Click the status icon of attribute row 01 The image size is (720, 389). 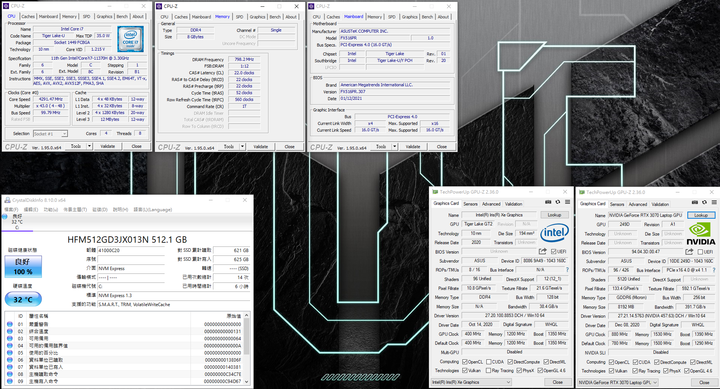point(10,324)
